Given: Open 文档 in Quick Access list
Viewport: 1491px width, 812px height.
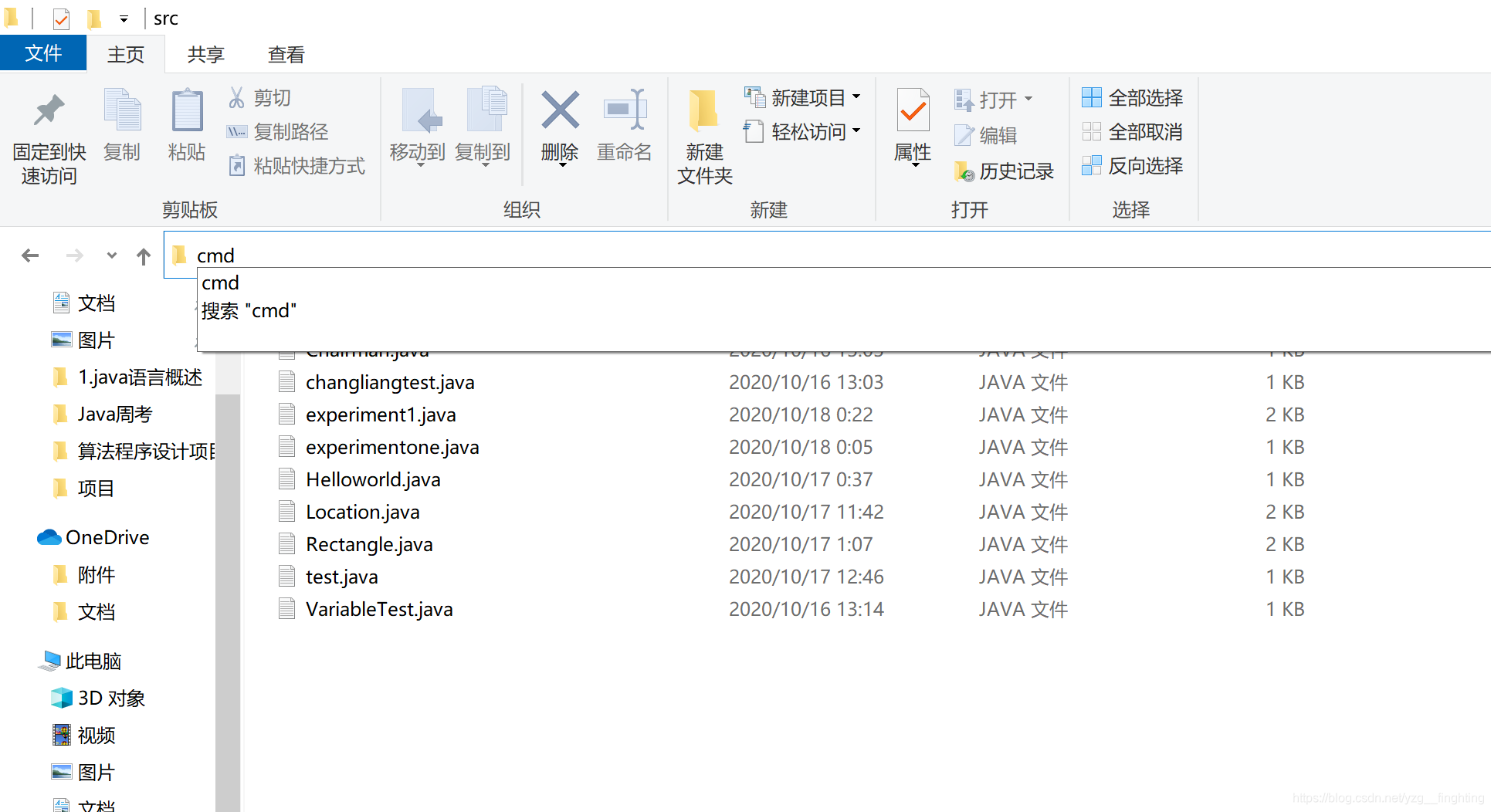Looking at the screenshot, I should 84,303.
